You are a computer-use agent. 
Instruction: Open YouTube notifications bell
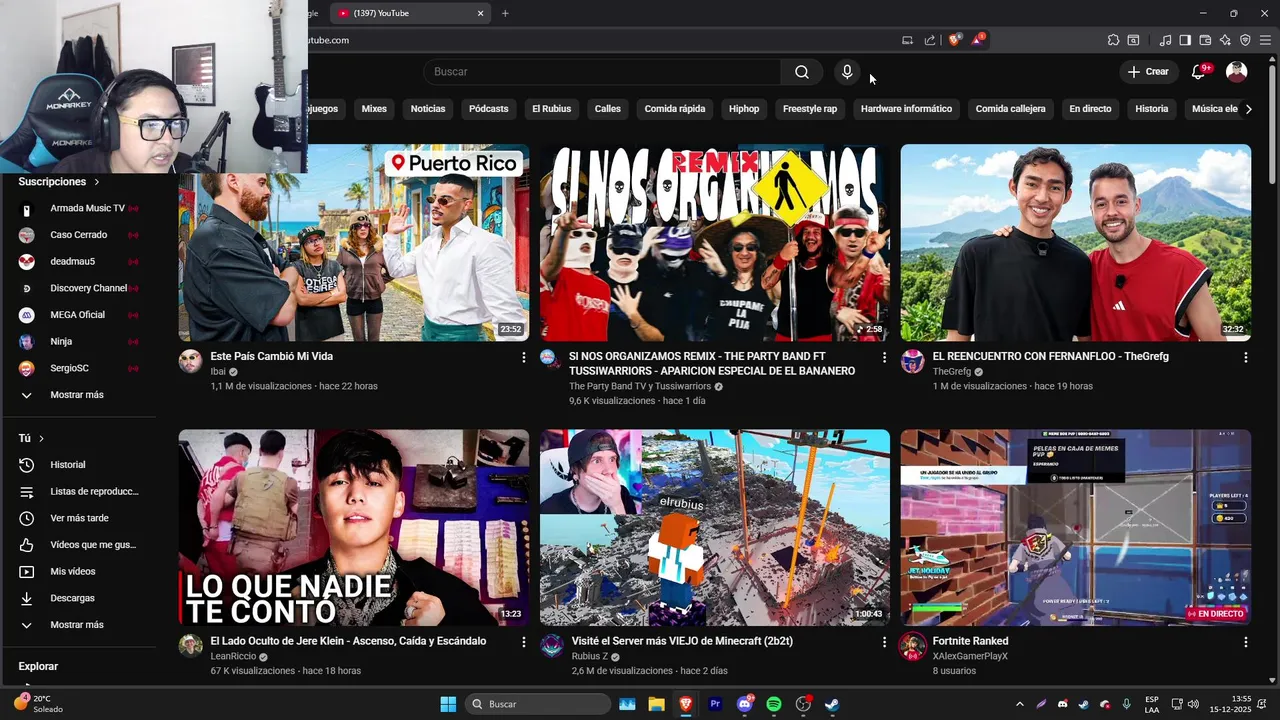[1200, 71]
